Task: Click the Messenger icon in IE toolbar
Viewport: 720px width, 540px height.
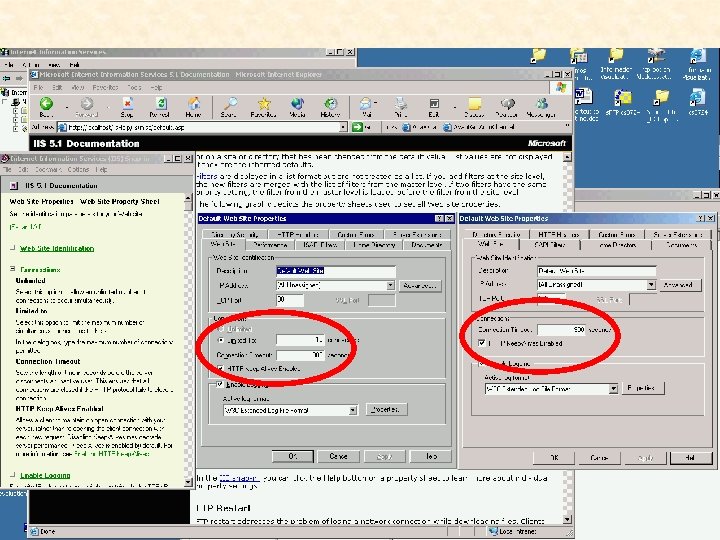Action: click(x=541, y=107)
